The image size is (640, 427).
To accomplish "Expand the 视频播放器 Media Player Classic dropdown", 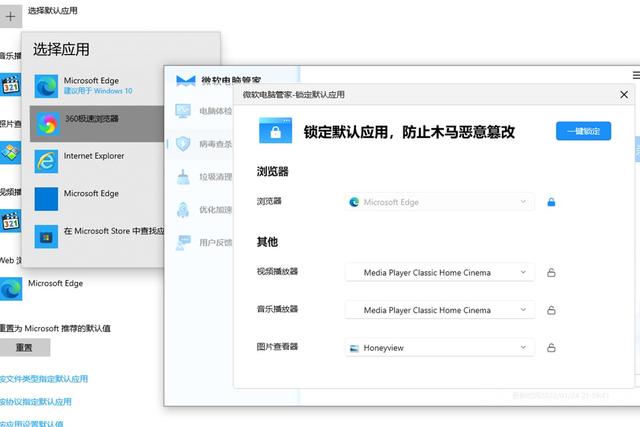I will 440,273.
